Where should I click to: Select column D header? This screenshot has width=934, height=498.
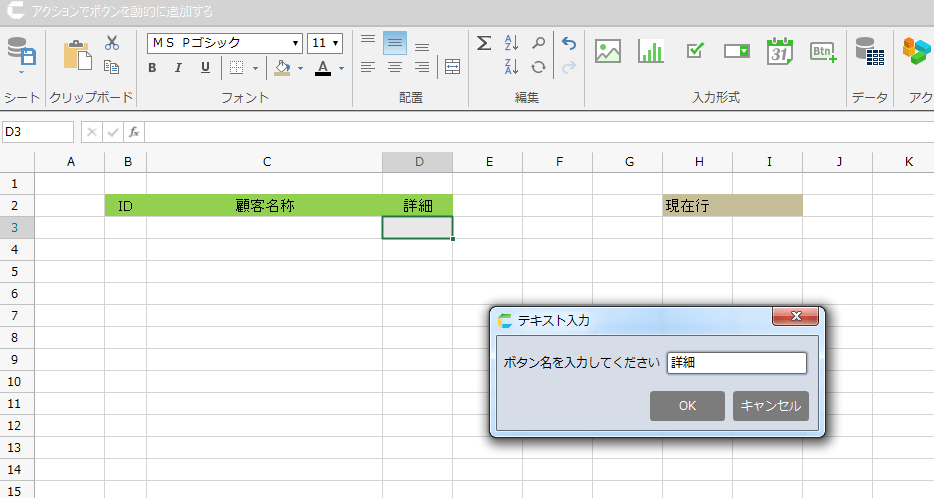418,162
